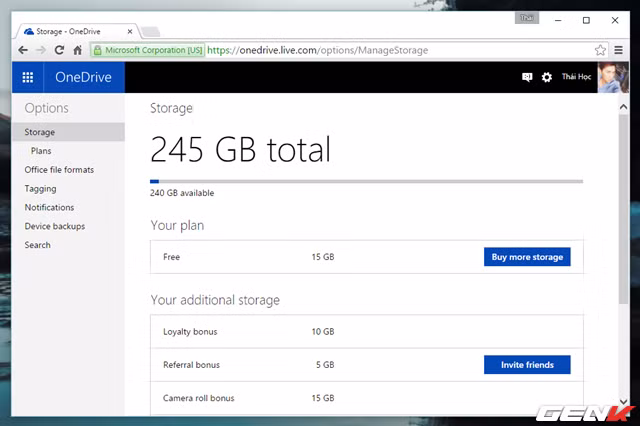Click the Your additional storage heading

click(215, 300)
